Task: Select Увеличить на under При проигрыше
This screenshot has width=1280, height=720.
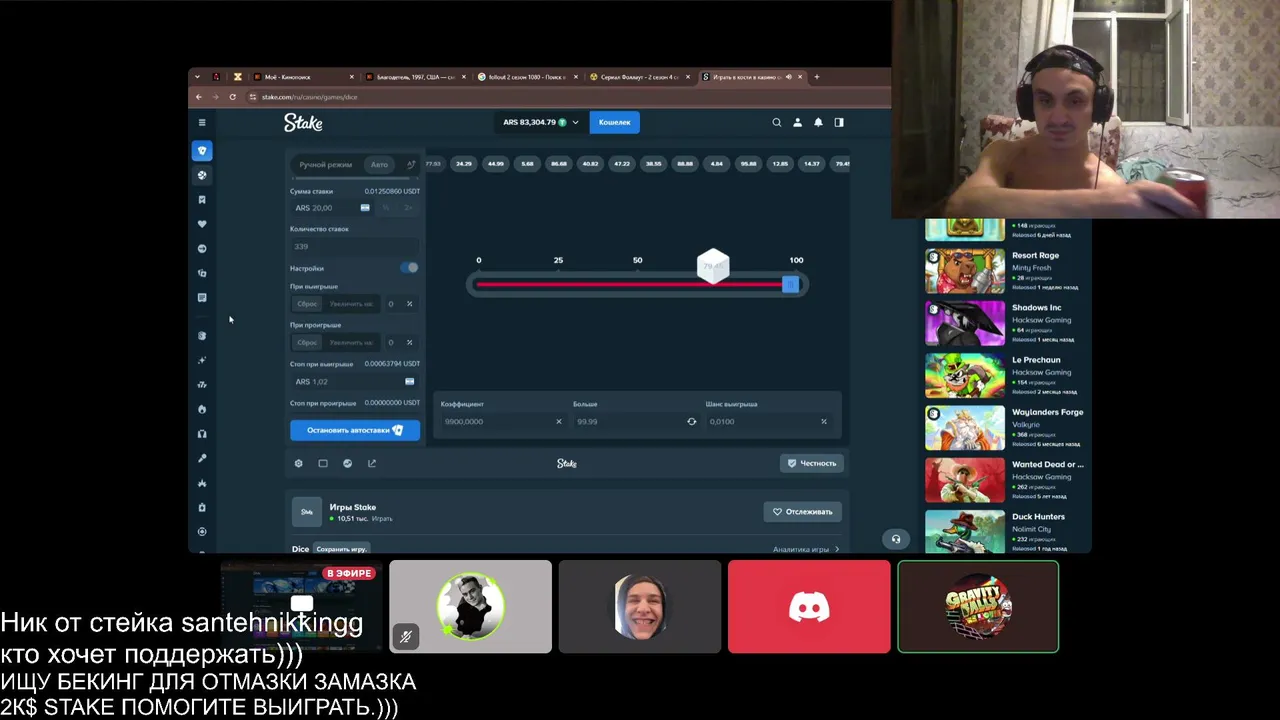Action: [x=351, y=342]
